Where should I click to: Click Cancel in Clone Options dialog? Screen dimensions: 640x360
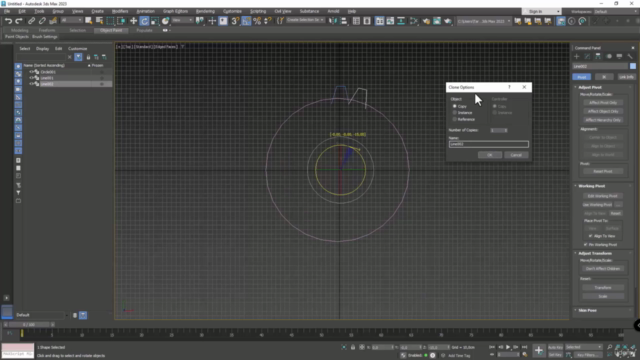point(516,155)
